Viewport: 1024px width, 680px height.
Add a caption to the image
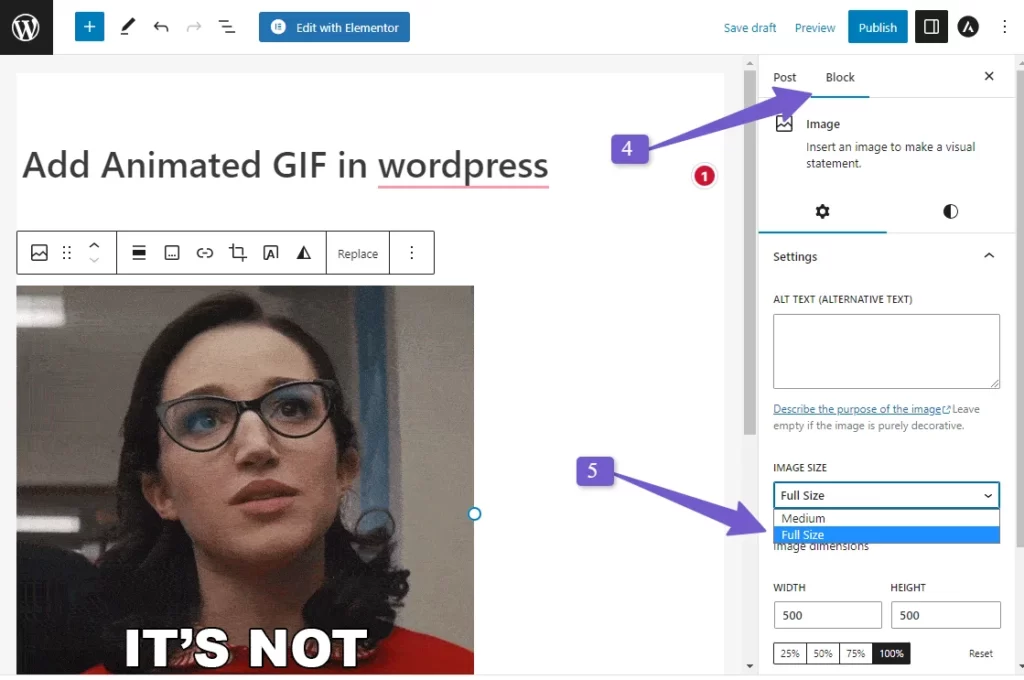click(x=172, y=253)
